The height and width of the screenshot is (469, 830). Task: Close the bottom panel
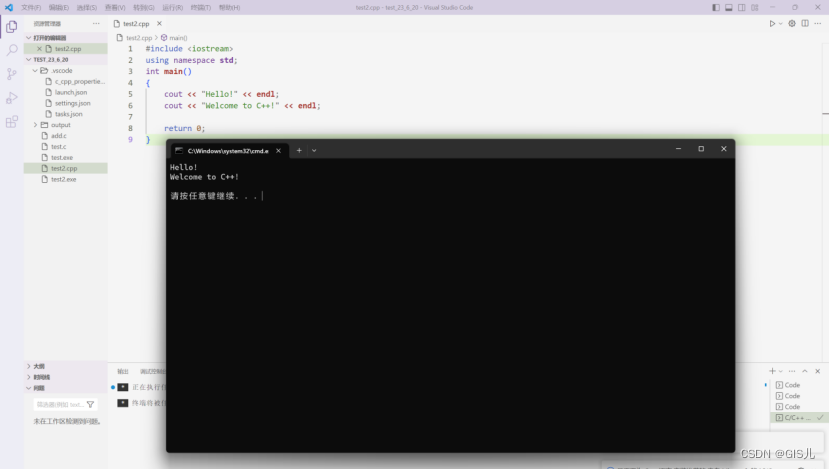(818, 371)
